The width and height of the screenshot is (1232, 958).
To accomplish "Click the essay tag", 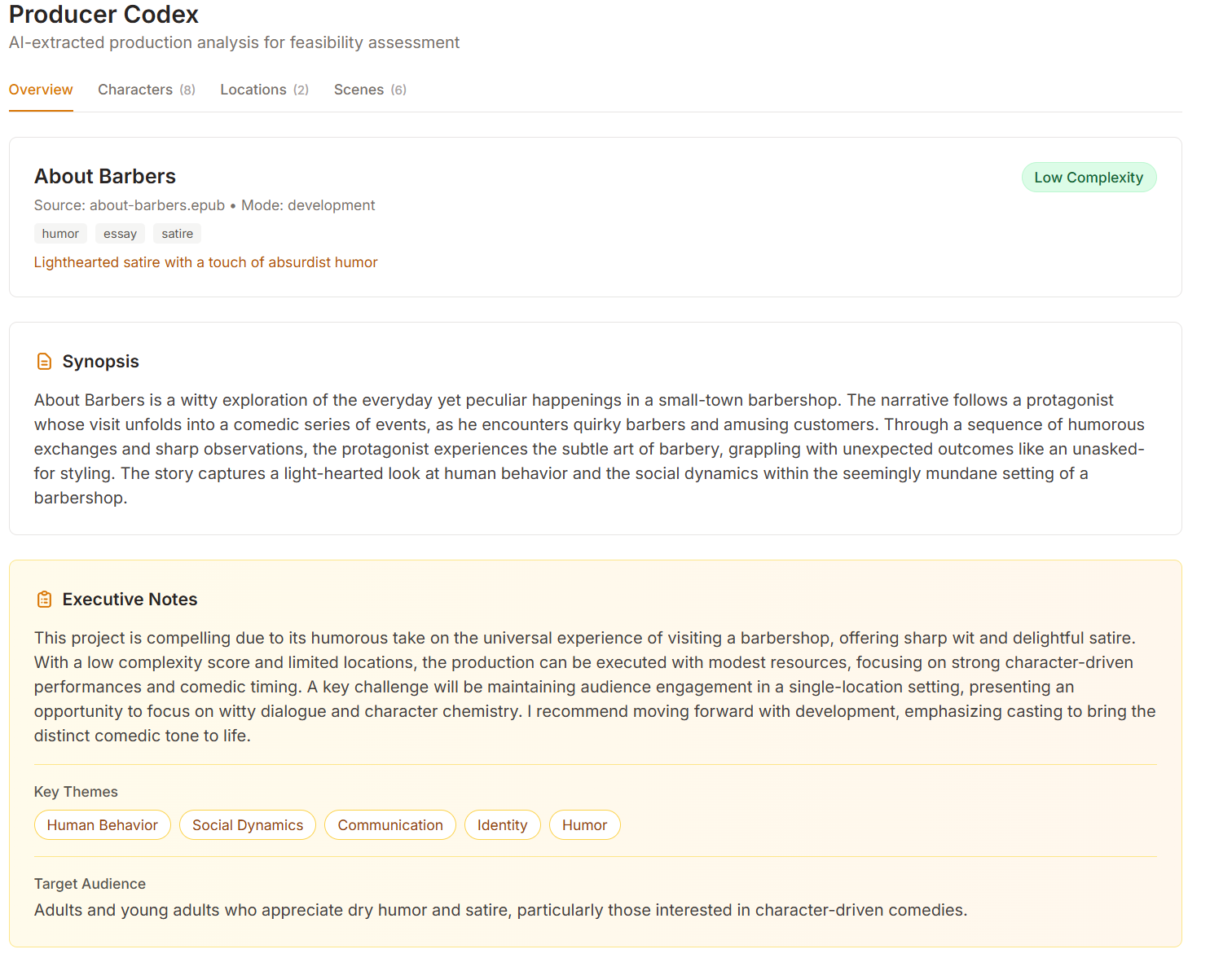I will point(120,234).
